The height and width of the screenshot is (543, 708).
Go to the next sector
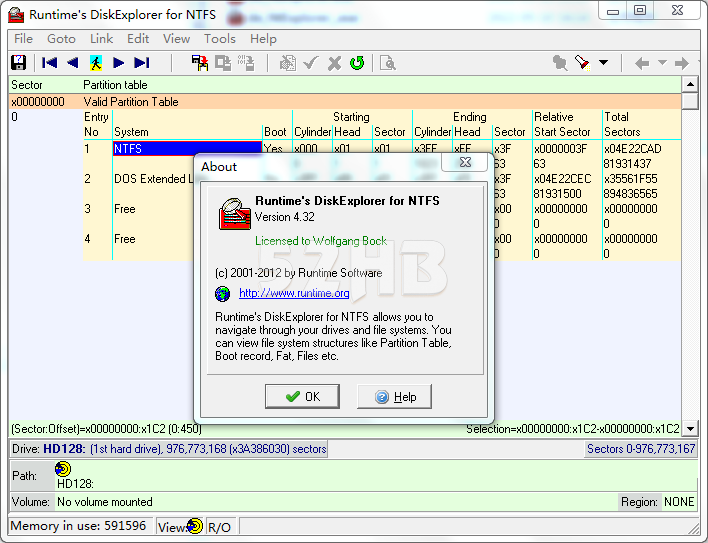tap(119, 63)
